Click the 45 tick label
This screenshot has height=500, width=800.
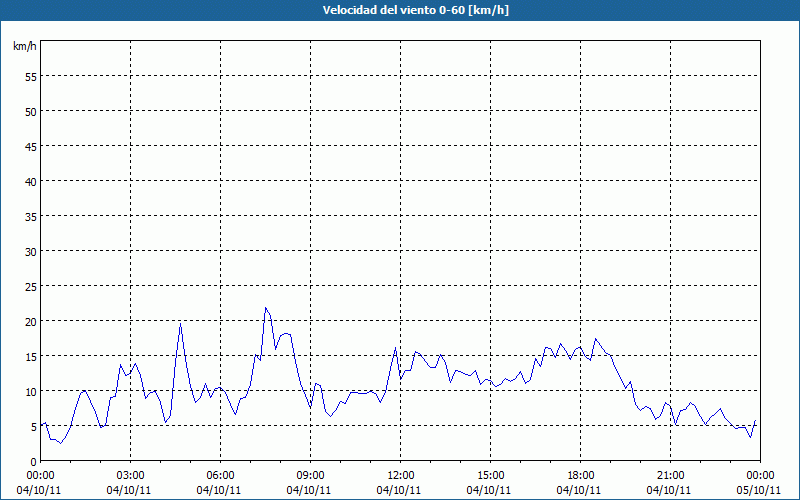31,146
